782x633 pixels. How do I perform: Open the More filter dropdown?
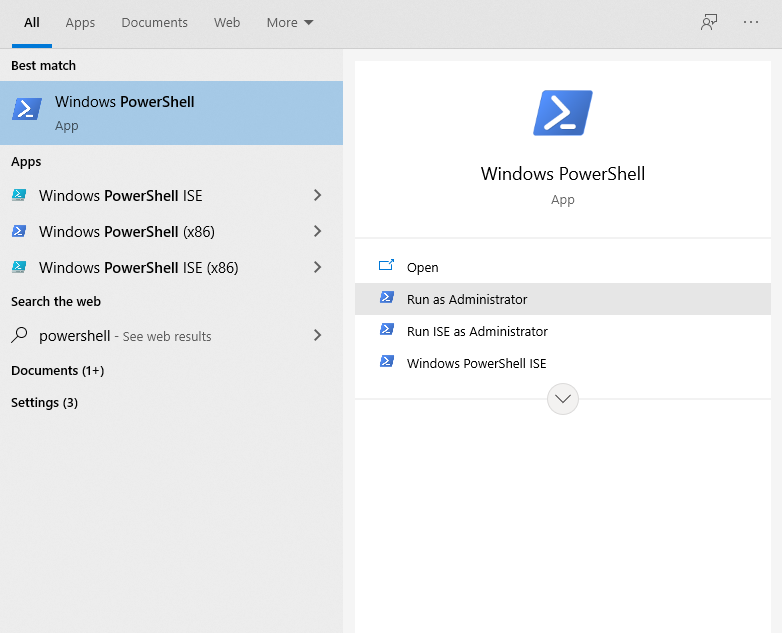pos(290,22)
